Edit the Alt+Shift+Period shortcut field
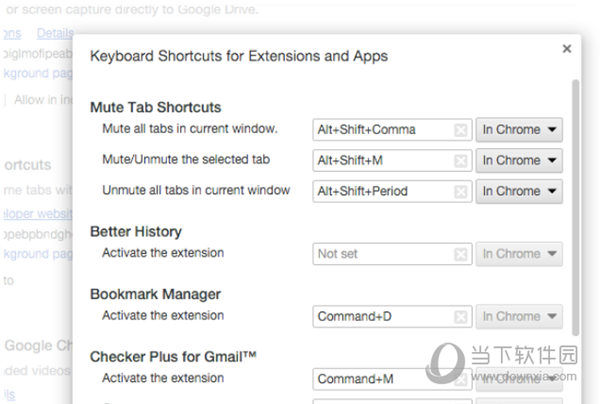The width and height of the screenshot is (600, 404). (392, 191)
